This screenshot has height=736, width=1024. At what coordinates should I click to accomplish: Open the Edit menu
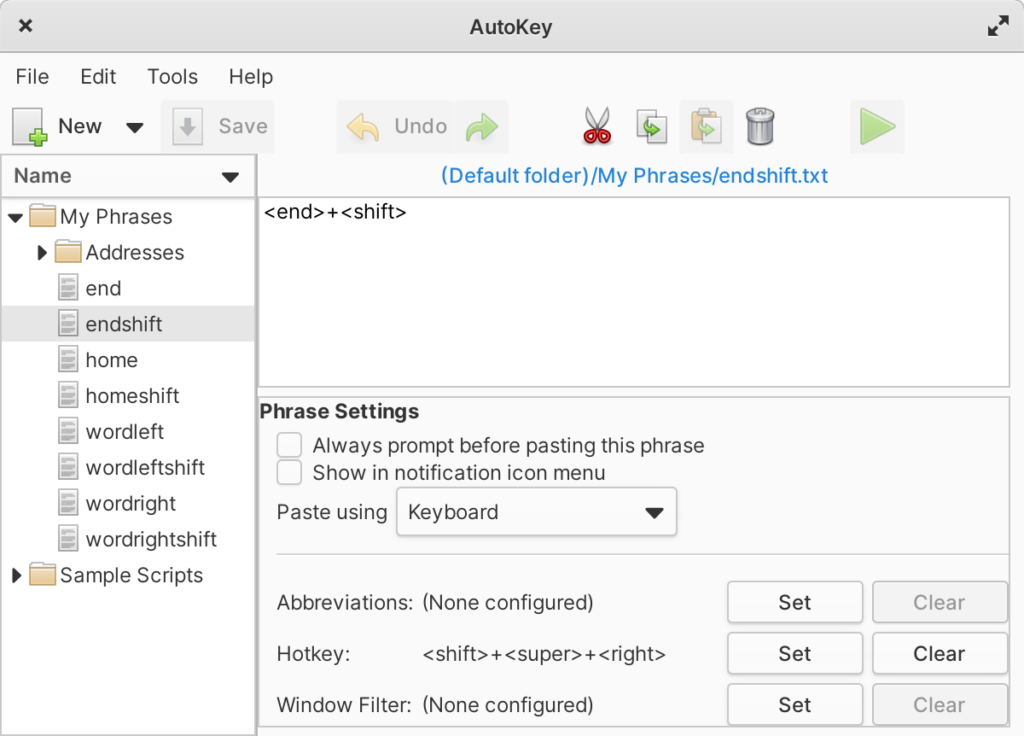point(98,76)
